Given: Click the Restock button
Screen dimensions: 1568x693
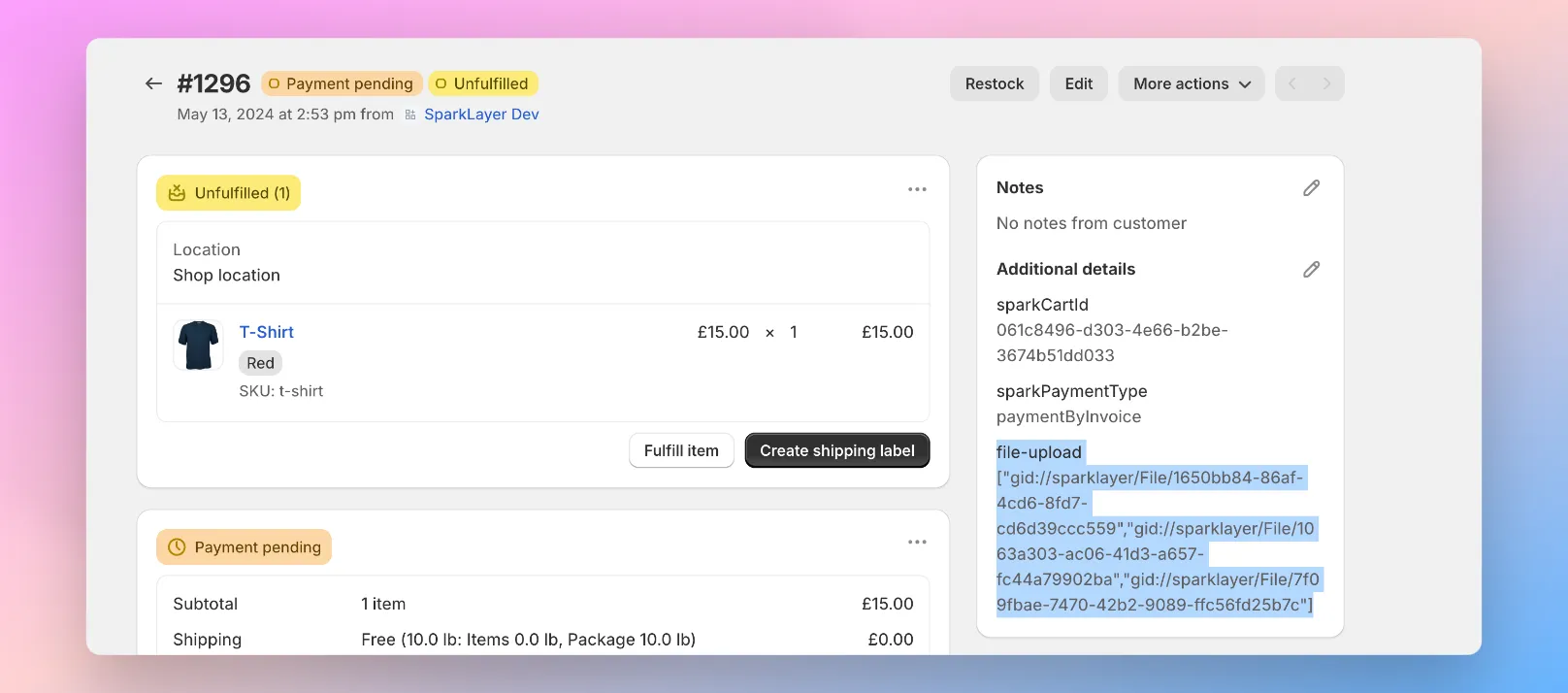Looking at the screenshot, I should pyautogui.click(x=995, y=83).
